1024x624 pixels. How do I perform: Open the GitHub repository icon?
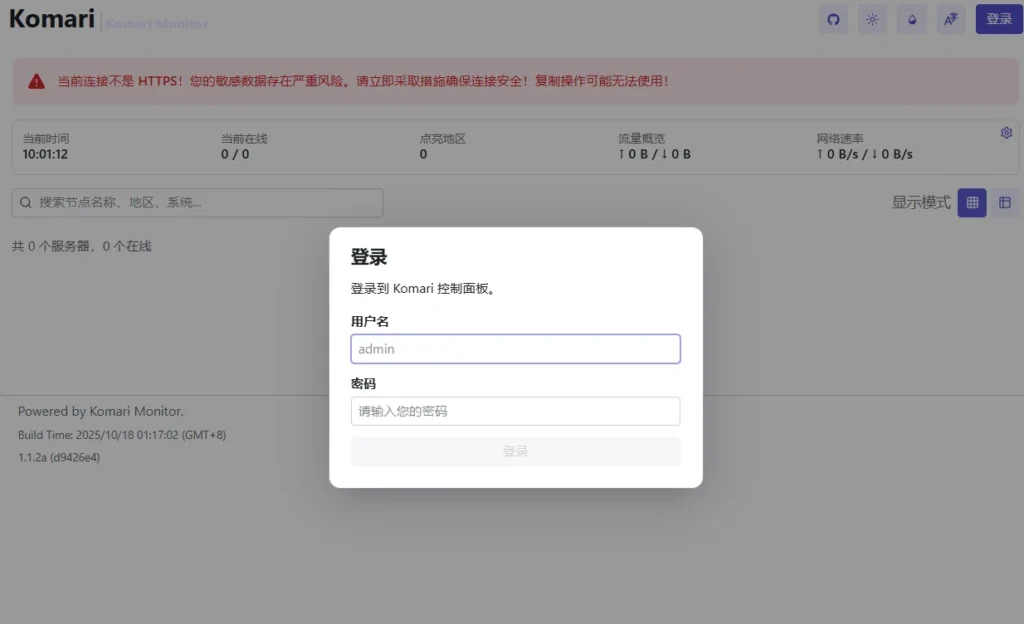pos(833,19)
